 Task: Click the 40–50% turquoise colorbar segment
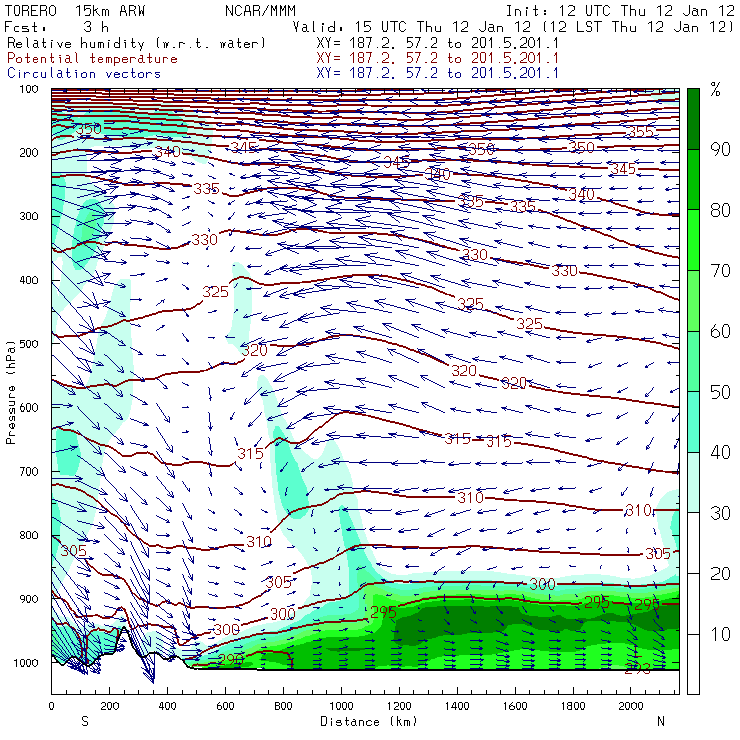[693, 422]
